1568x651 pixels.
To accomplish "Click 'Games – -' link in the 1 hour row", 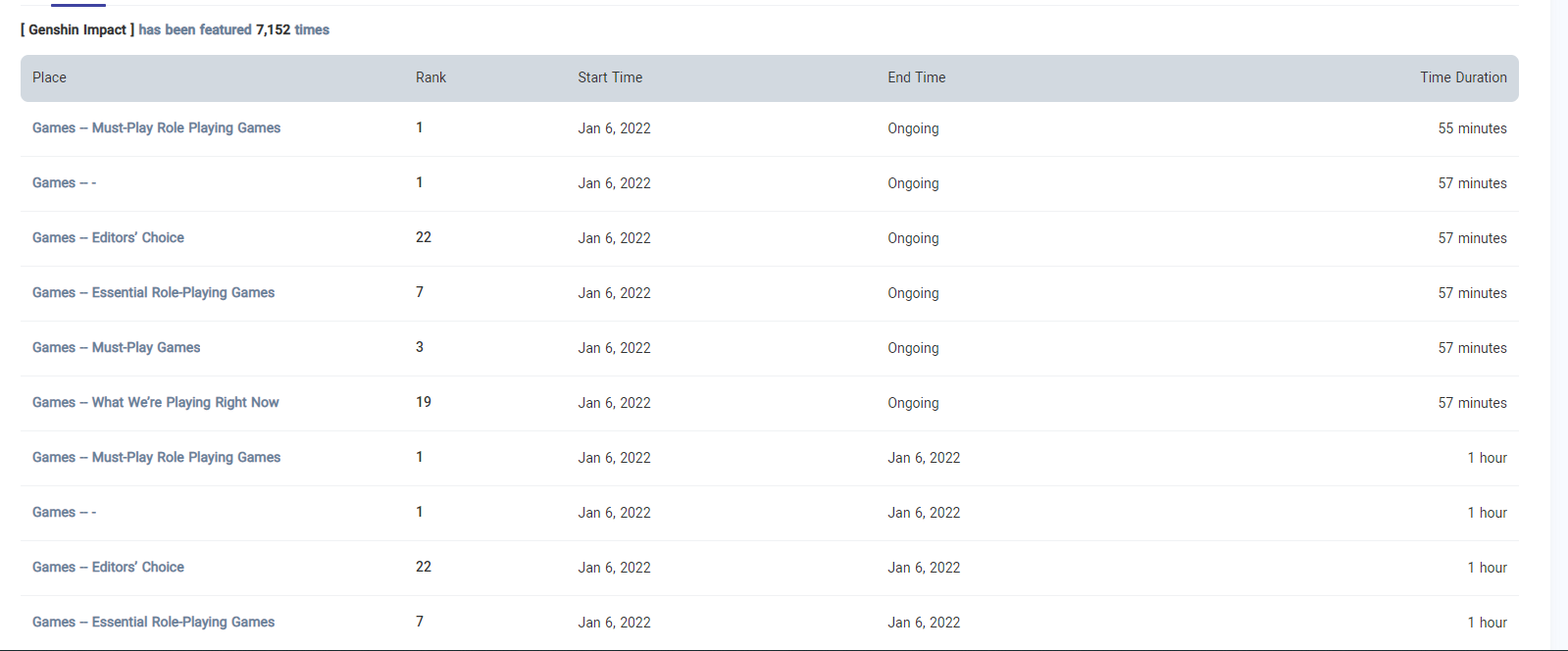I will [64, 512].
